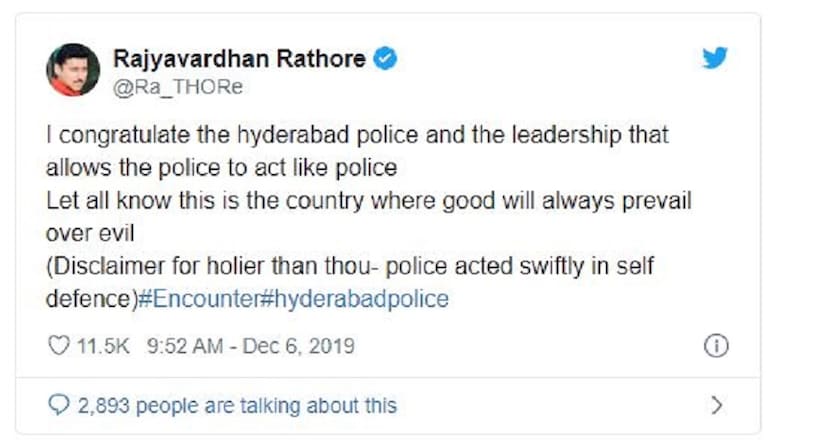Click the Dec 6, 2019 date
Image resolution: width=827 pixels, height=447 pixels.
300,347
